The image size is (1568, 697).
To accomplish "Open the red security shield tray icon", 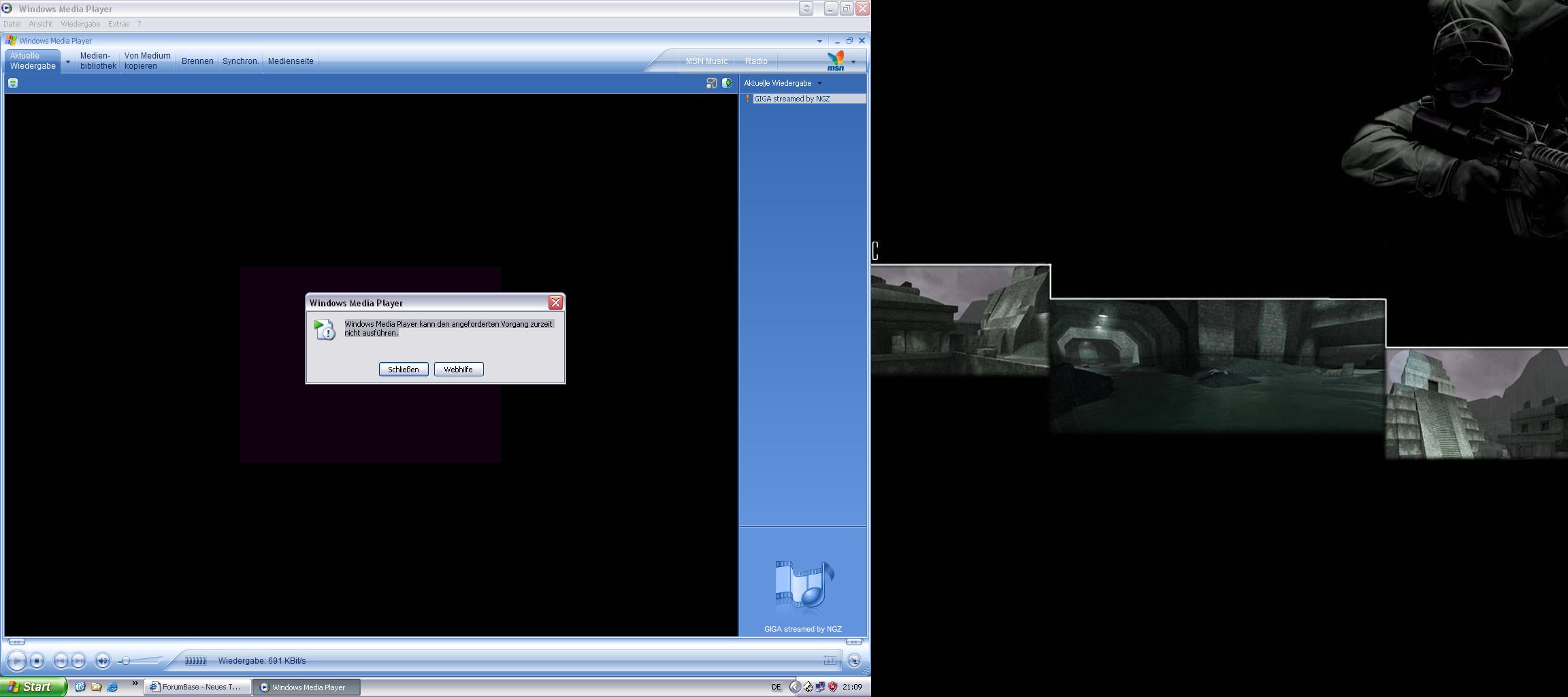I will (832, 687).
